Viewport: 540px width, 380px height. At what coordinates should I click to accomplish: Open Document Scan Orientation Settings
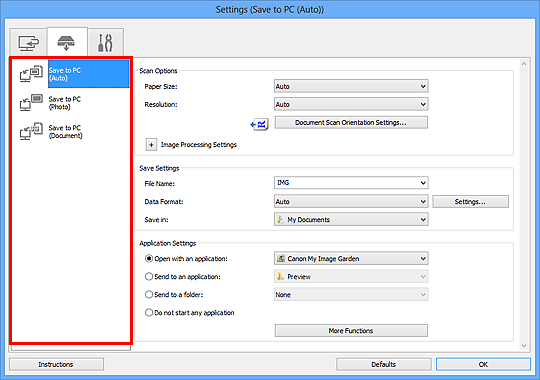coord(351,122)
